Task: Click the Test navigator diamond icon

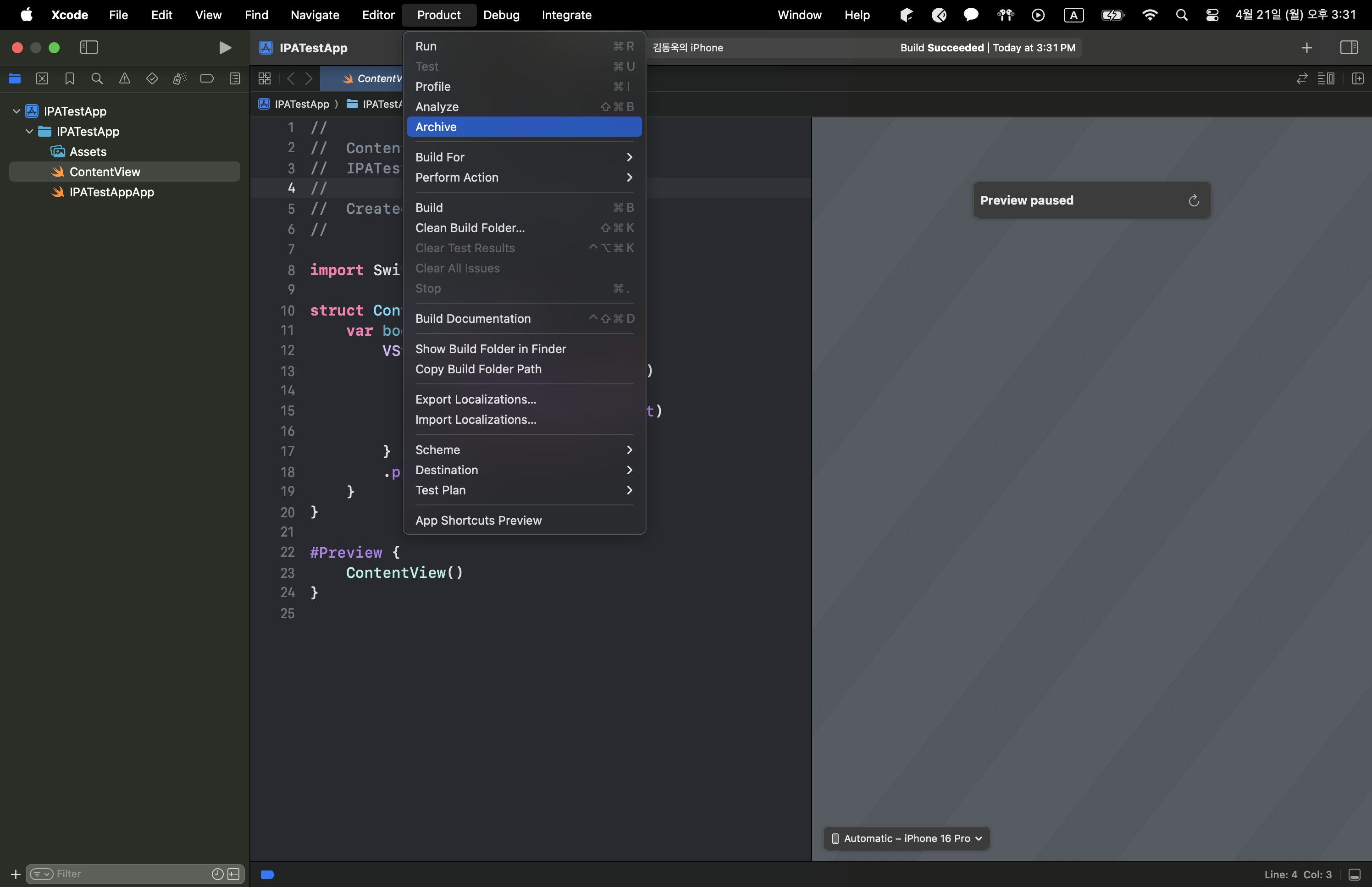Action: [152, 79]
